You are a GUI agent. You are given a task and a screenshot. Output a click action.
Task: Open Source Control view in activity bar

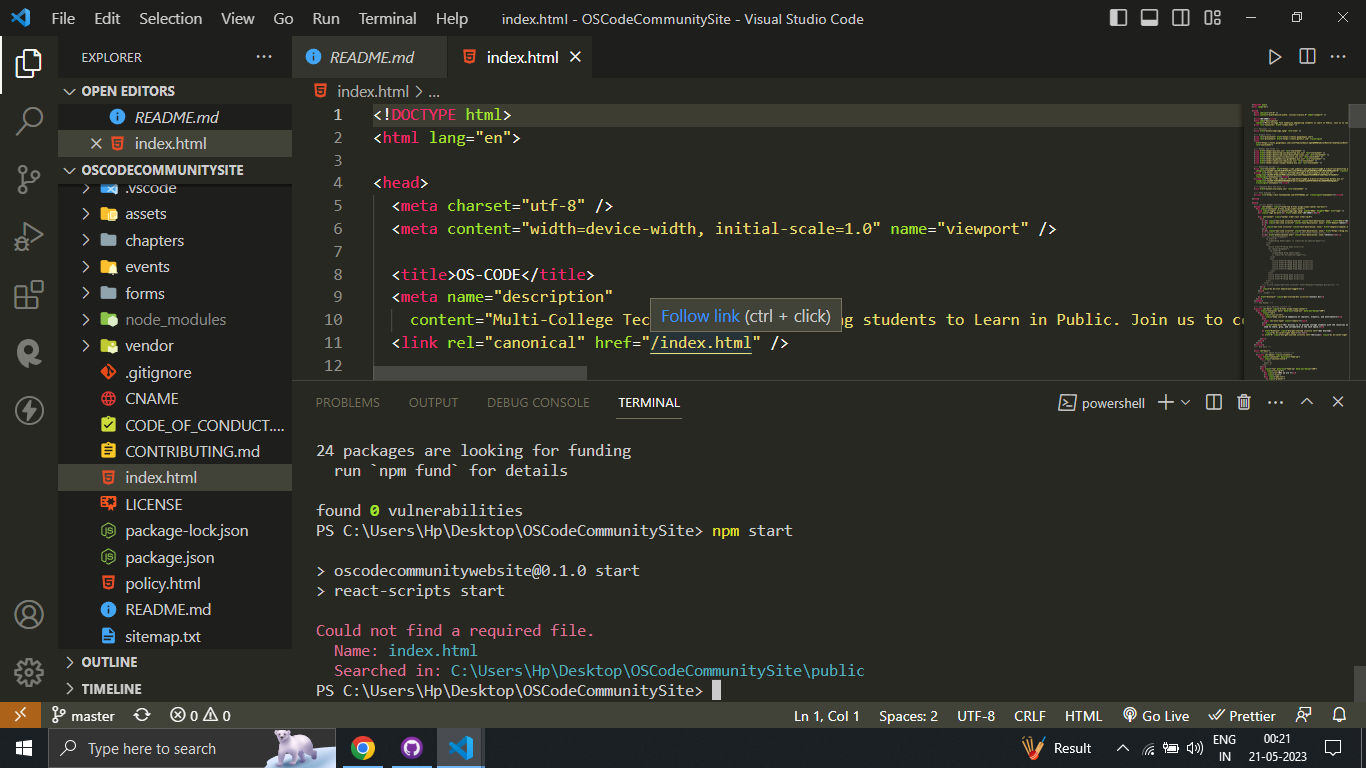[29, 178]
